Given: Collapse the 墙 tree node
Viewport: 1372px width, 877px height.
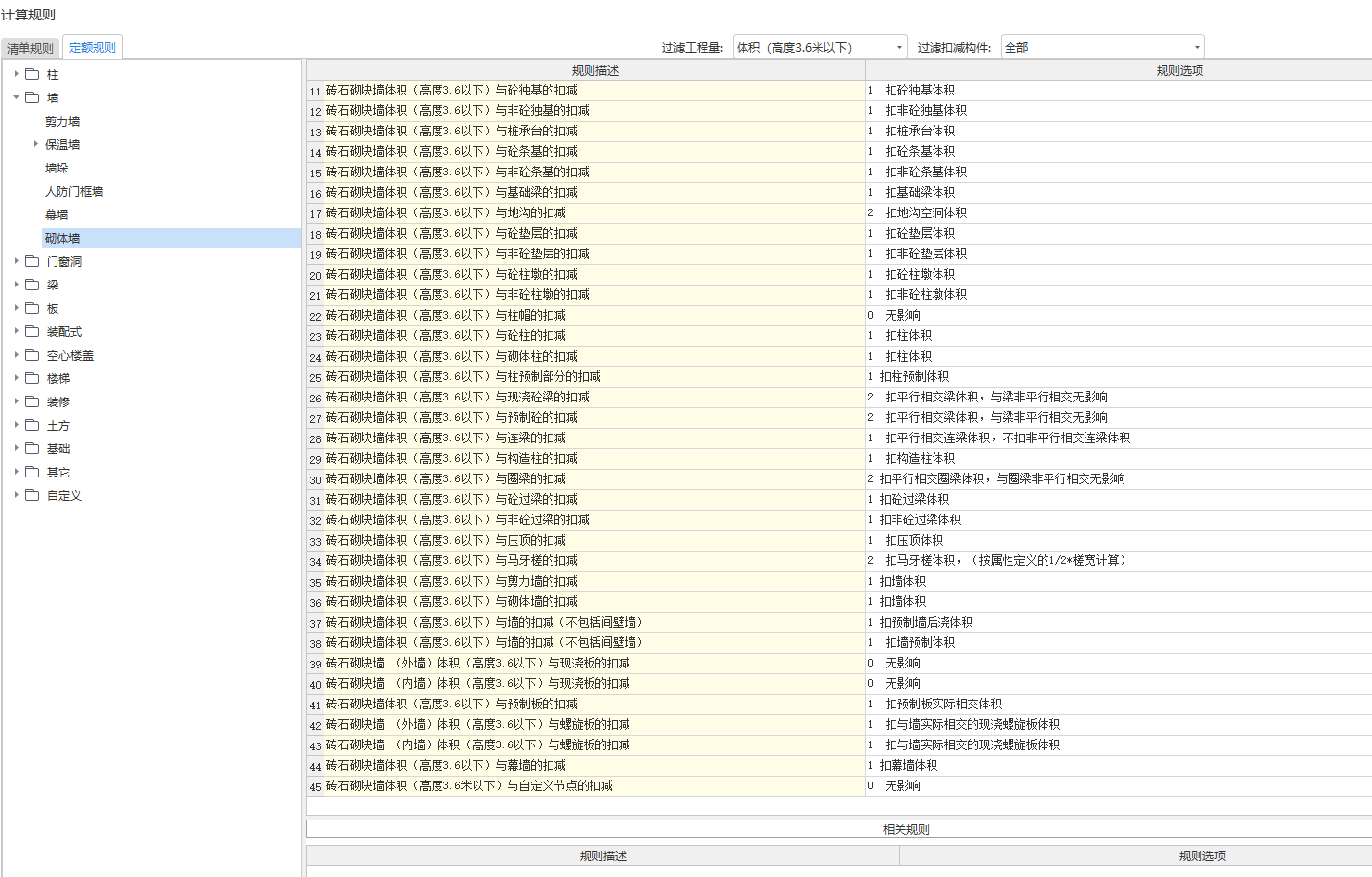Looking at the screenshot, I should (x=17, y=97).
